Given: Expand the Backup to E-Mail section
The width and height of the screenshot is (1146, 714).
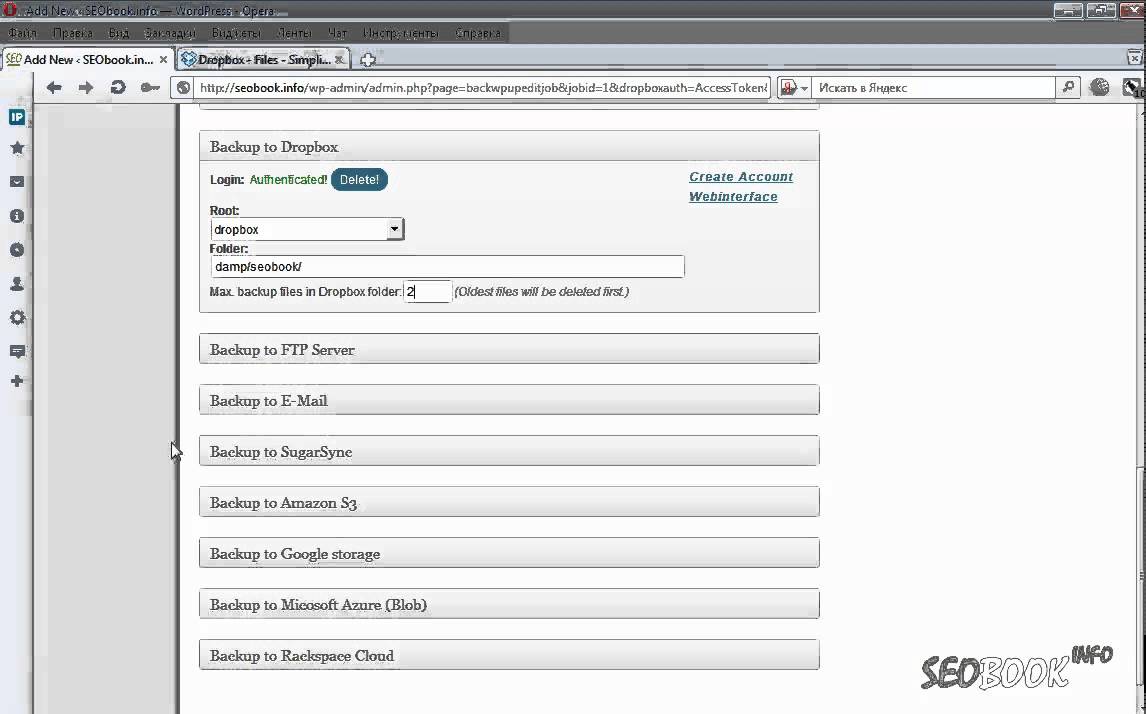Looking at the screenshot, I should [509, 400].
